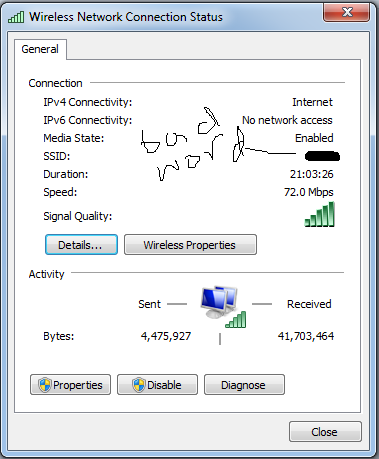
Task: Open Wireless Properties
Action: (x=190, y=245)
